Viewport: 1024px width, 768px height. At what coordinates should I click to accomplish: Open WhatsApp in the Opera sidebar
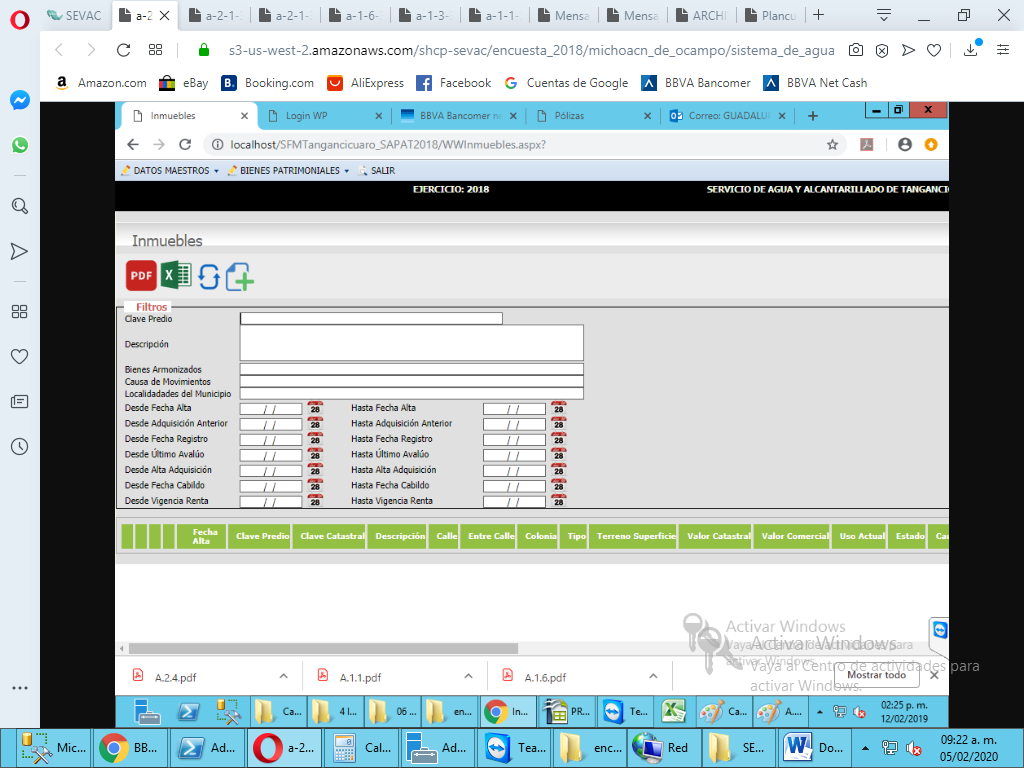click(20, 145)
